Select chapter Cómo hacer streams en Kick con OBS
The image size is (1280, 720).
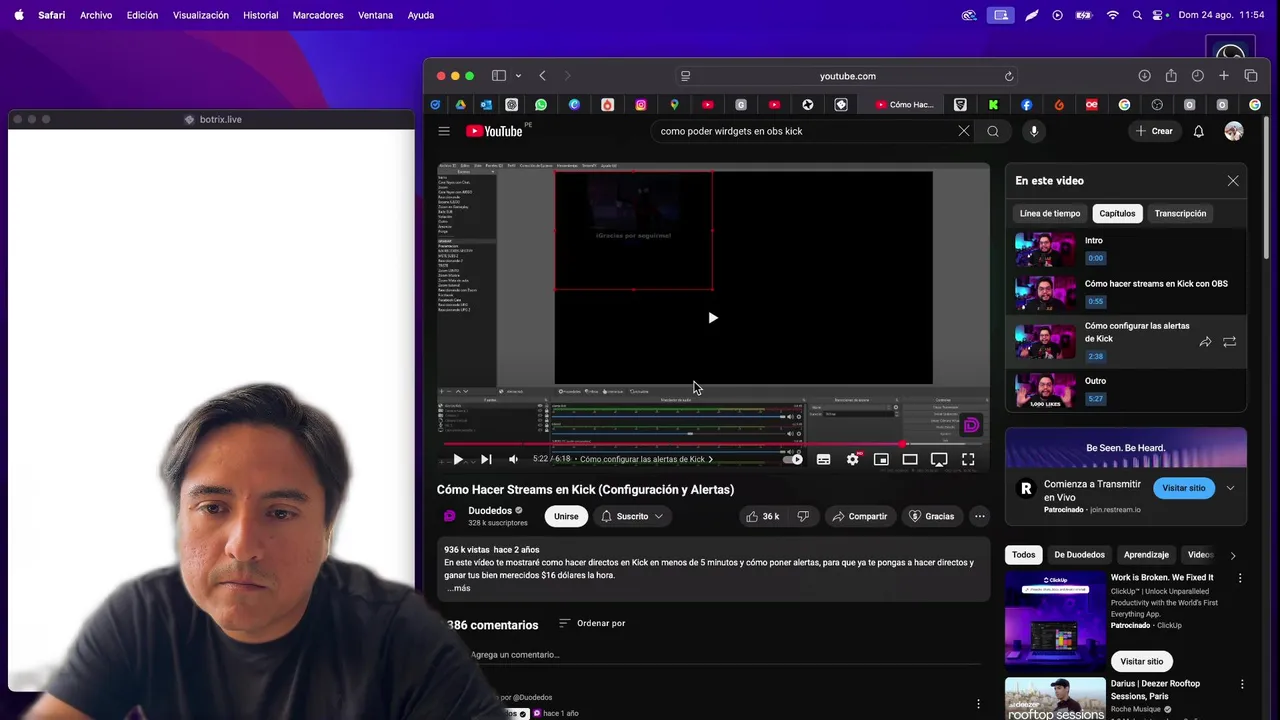[1126, 292]
